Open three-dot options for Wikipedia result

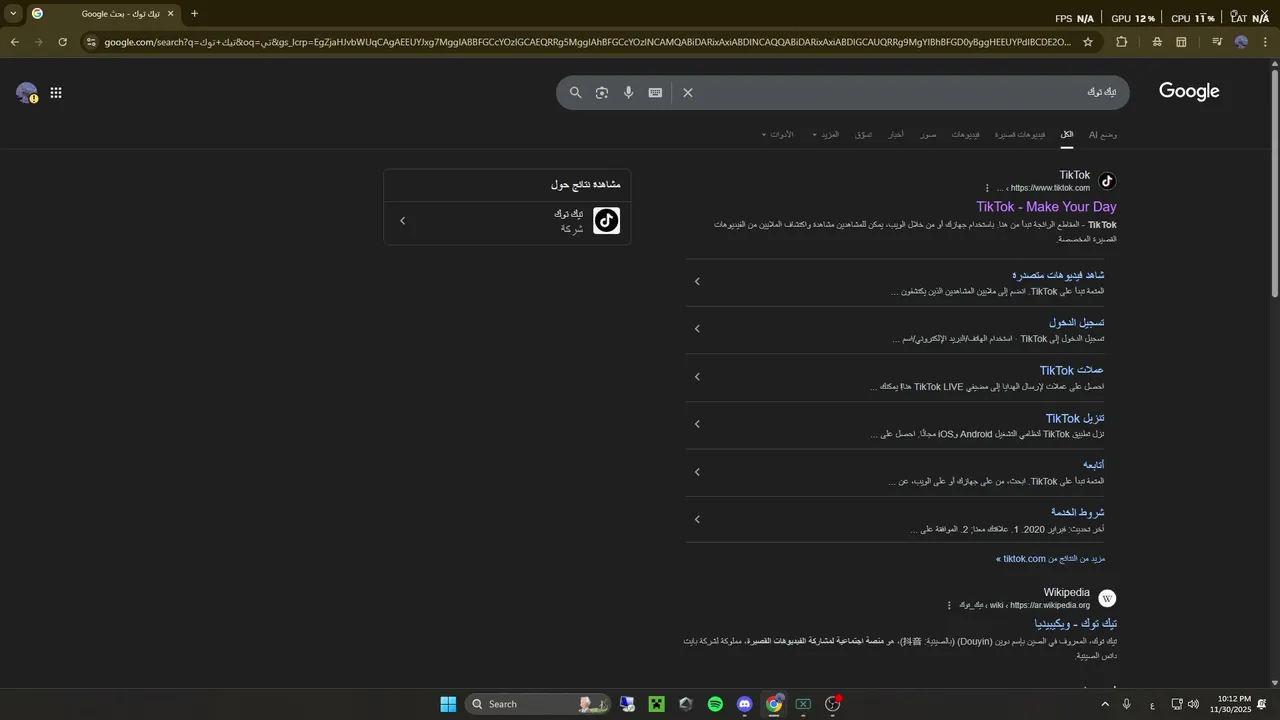coord(949,605)
